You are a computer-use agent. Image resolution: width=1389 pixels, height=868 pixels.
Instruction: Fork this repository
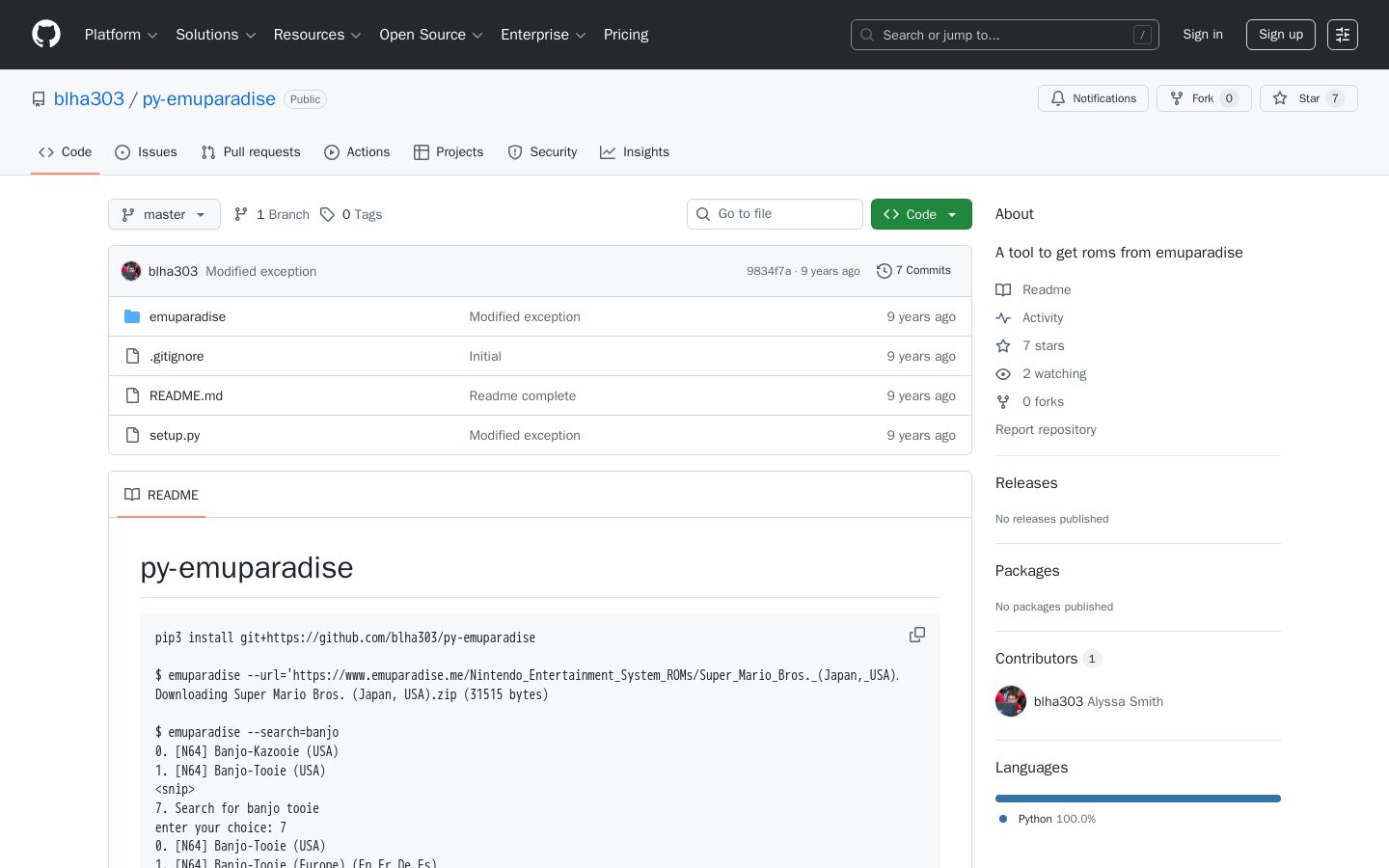[x=1204, y=98]
